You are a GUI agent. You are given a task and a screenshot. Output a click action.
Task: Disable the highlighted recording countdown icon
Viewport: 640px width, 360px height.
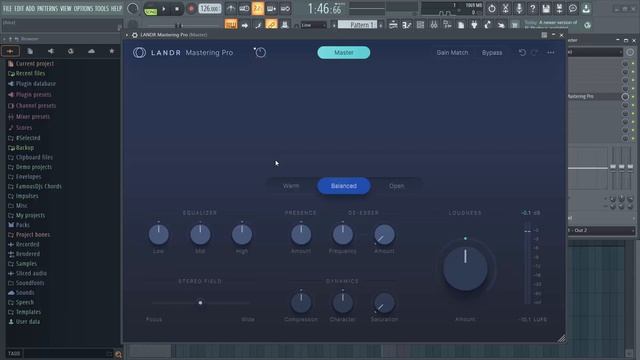[258, 8]
